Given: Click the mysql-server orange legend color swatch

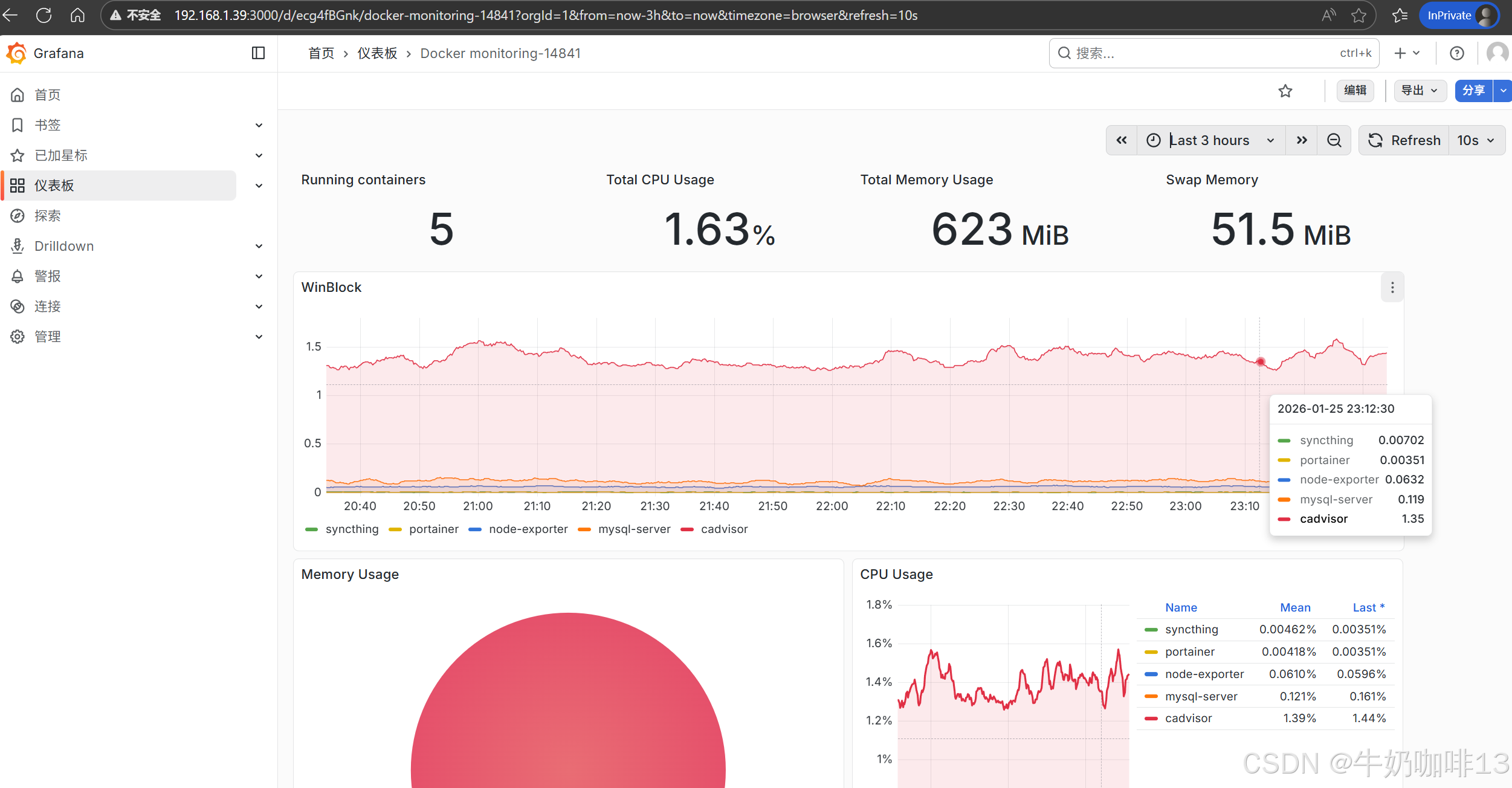Looking at the screenshot, I should pyautogui.click(x=584, y=529).
